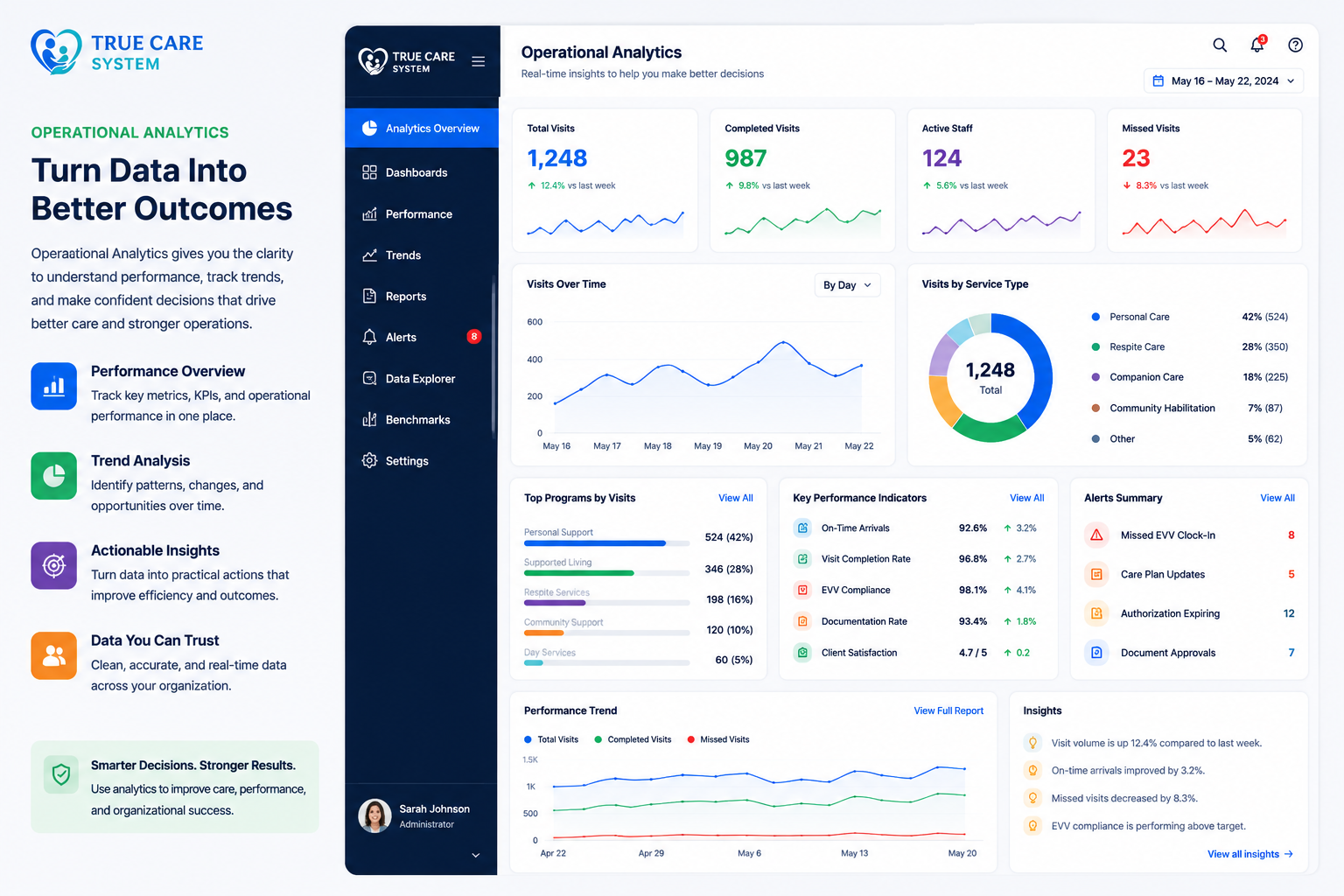
Task: Click the True Care System sidebar logo
Action: (407, 61)
